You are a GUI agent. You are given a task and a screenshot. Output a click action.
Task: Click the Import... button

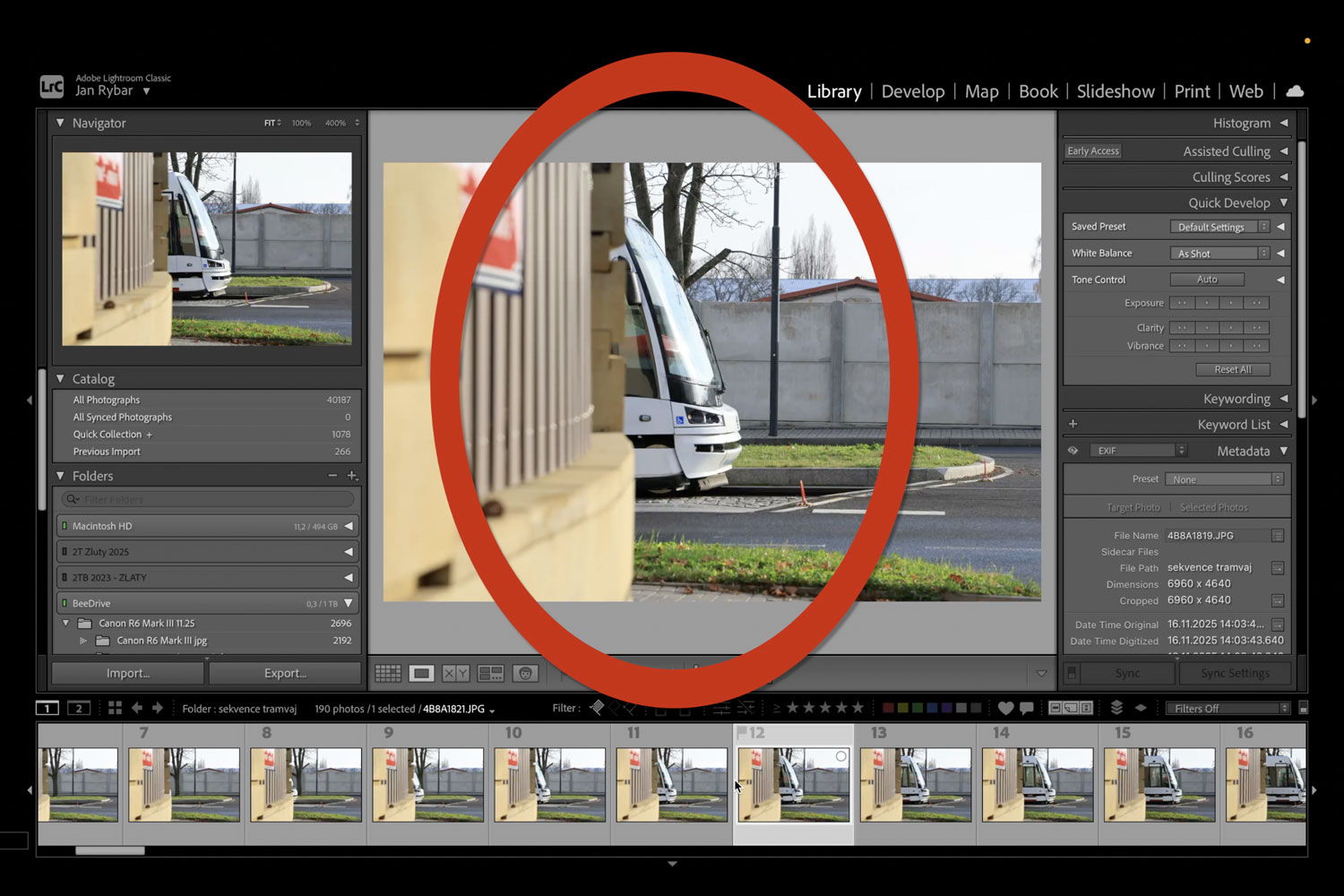pyautogui.click(x=128, y=673)
